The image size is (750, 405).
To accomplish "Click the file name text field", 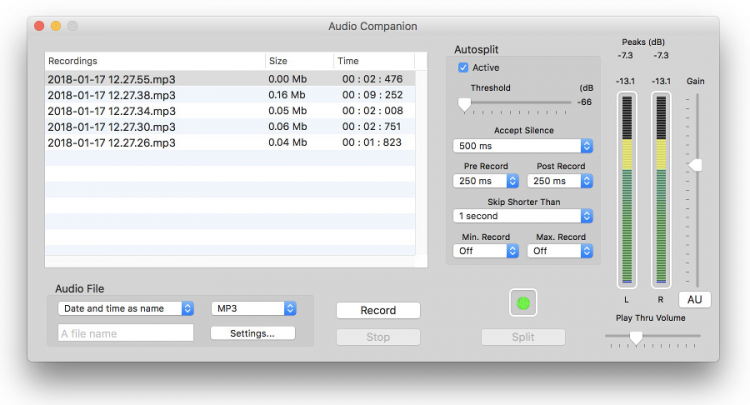I will click(x=125, y=333).
